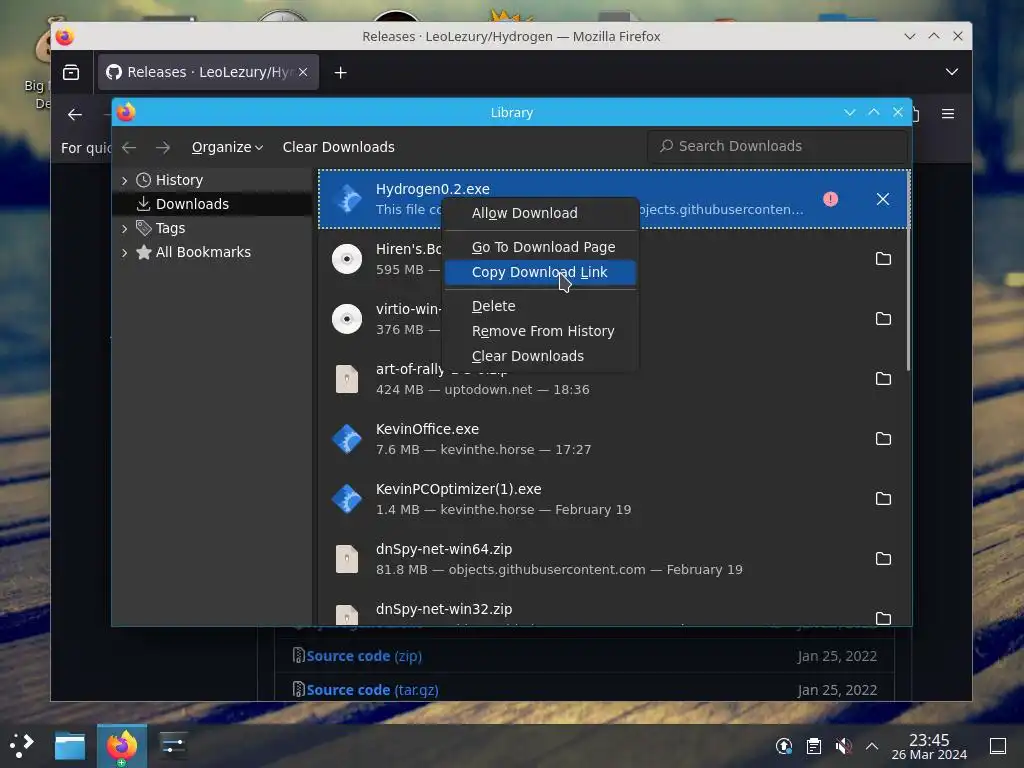Open folder for art-of-rally zip download
The height and width of the screenshot is (768, 1024).
pos(883,379)
